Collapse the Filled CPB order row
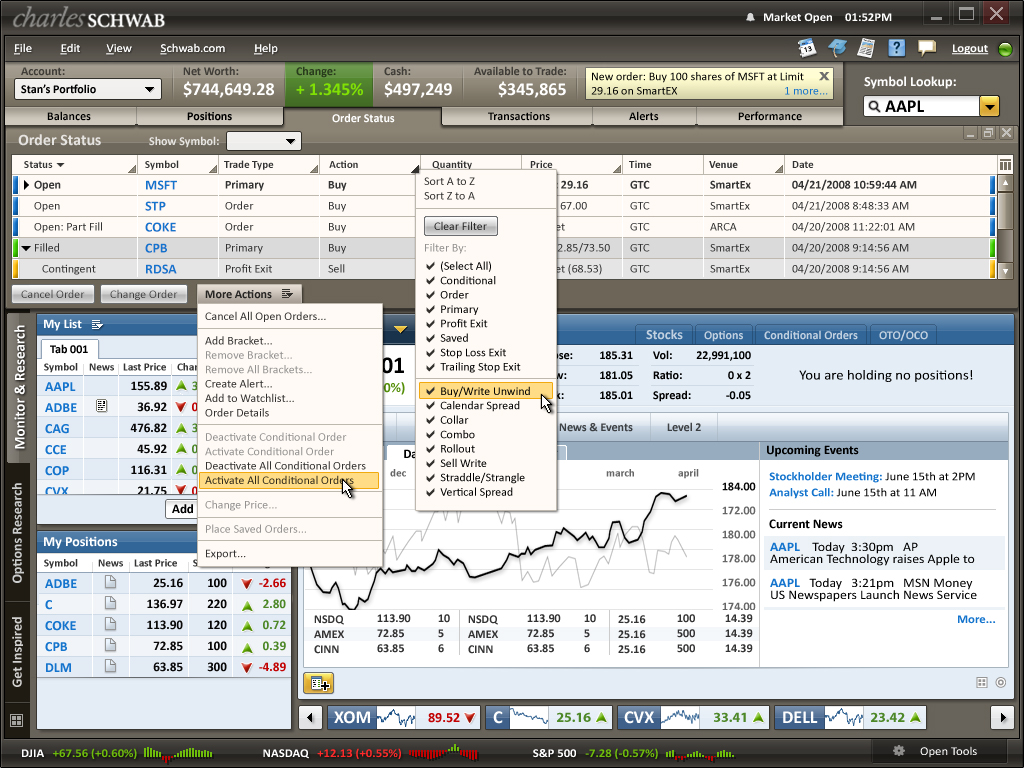This screenshot has width=1024, height=768. (x=26, y=248)
